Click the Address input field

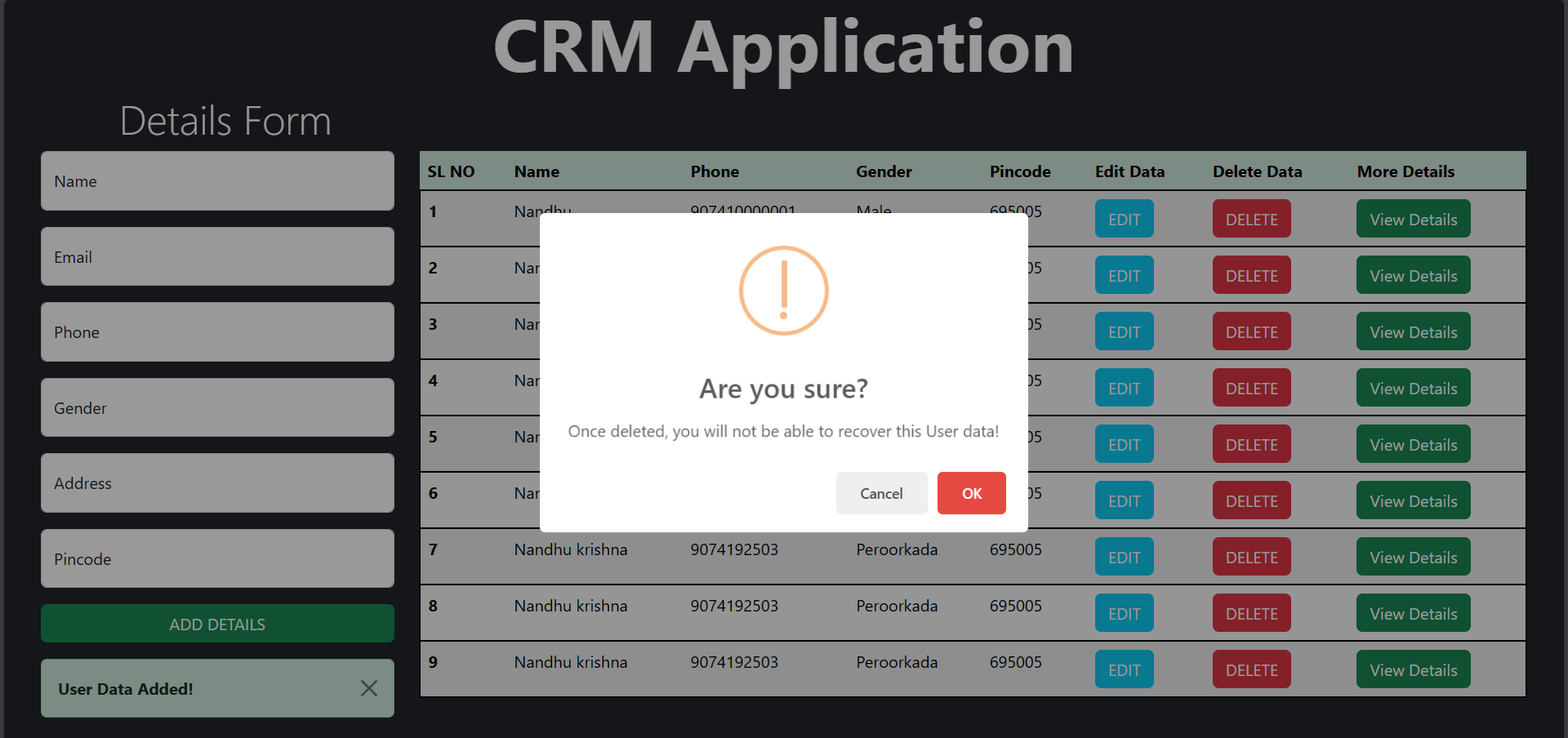click(x=216, y=482)
